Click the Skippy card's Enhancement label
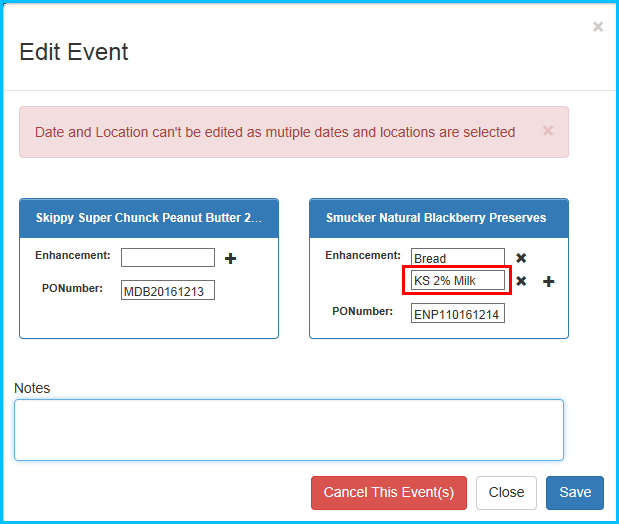619x524 pixels. [x=73, y=255]
